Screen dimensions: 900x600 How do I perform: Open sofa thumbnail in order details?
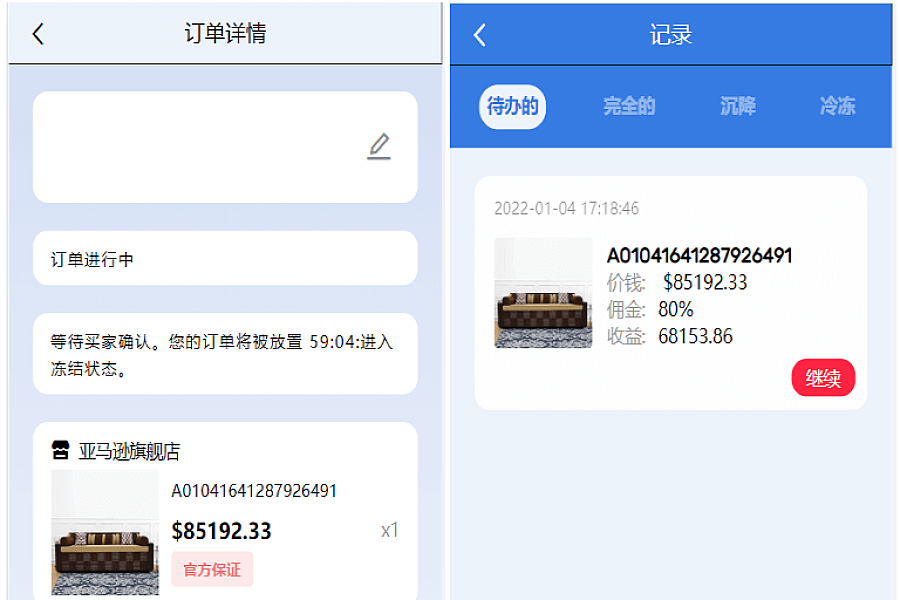click(105, 532)
